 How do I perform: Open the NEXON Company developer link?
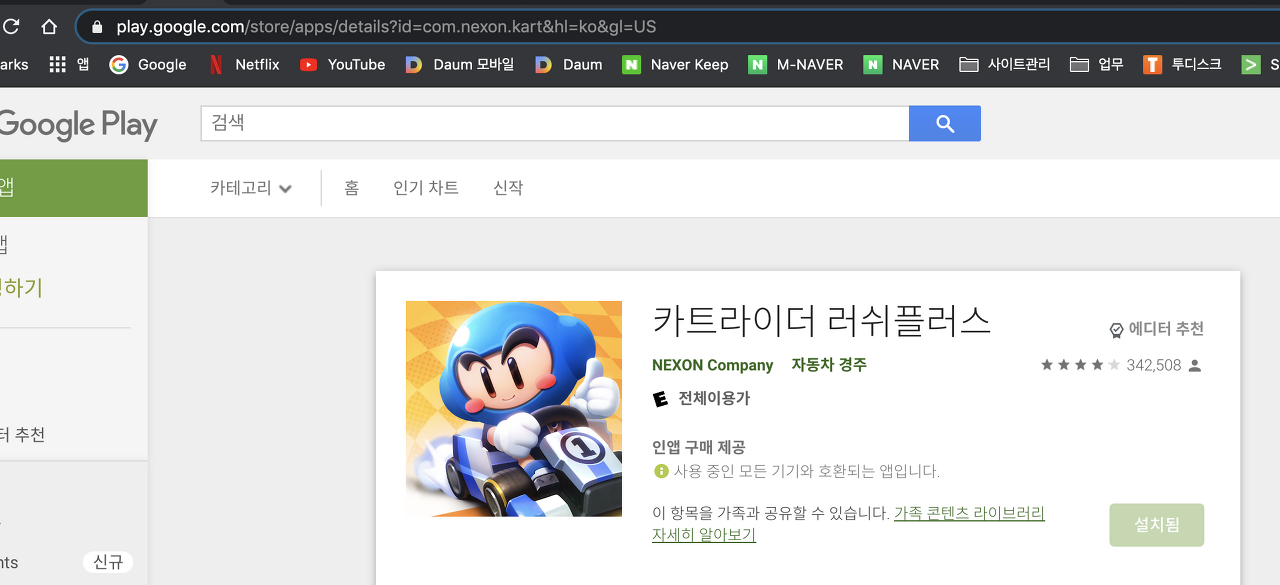click(x=713, y=365)
